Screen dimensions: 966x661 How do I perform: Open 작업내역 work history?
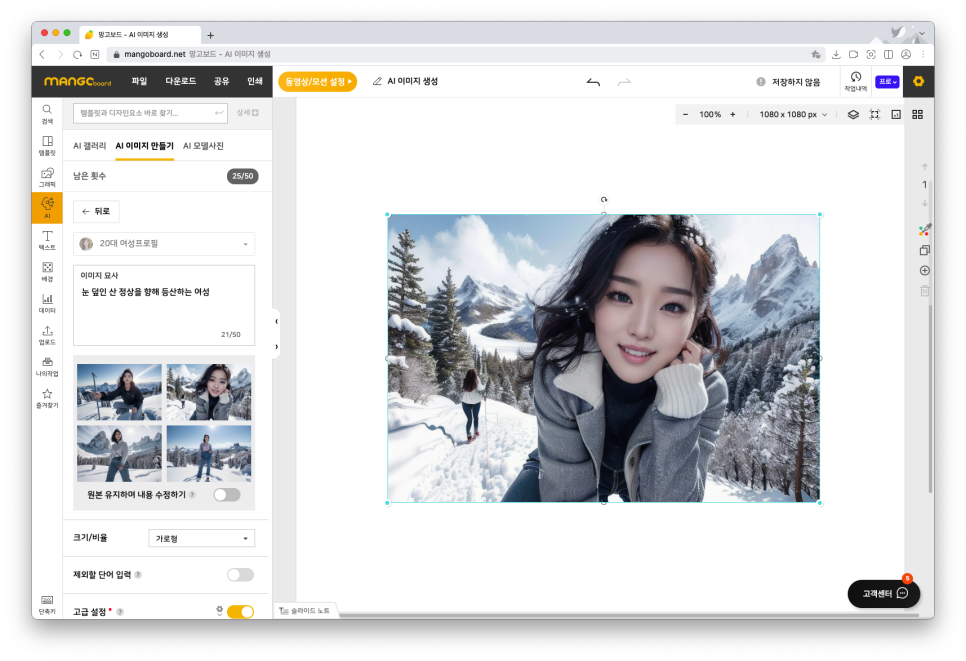pyautogui.click(x=855, y=81)
